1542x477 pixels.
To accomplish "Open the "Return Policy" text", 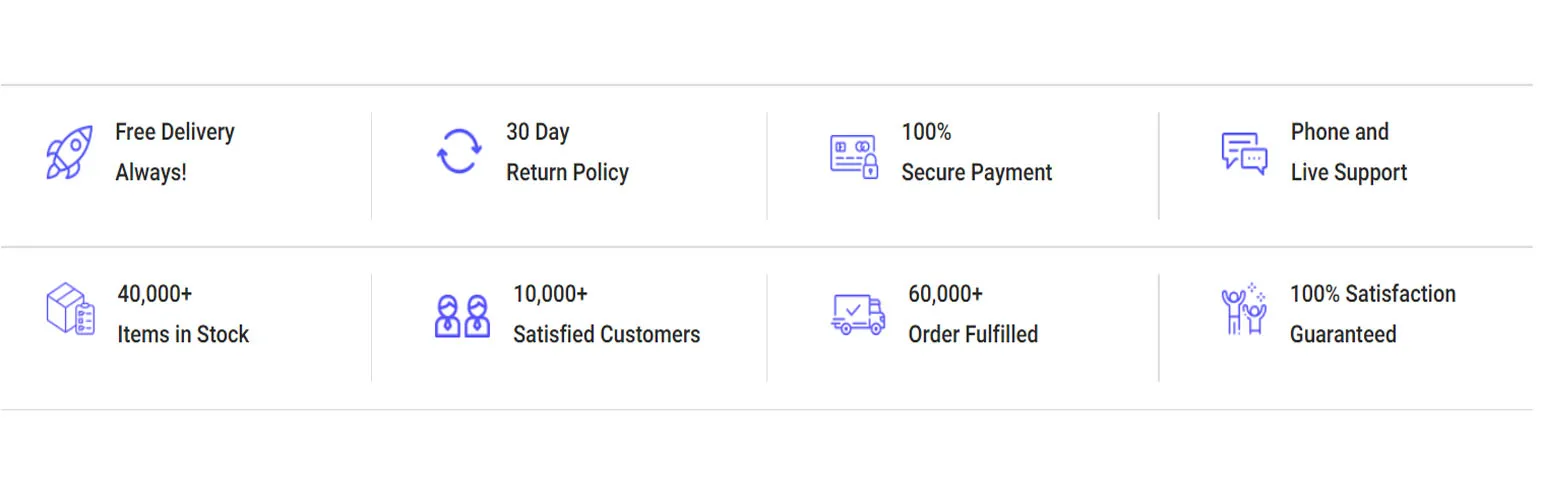I will pos(567,172).
